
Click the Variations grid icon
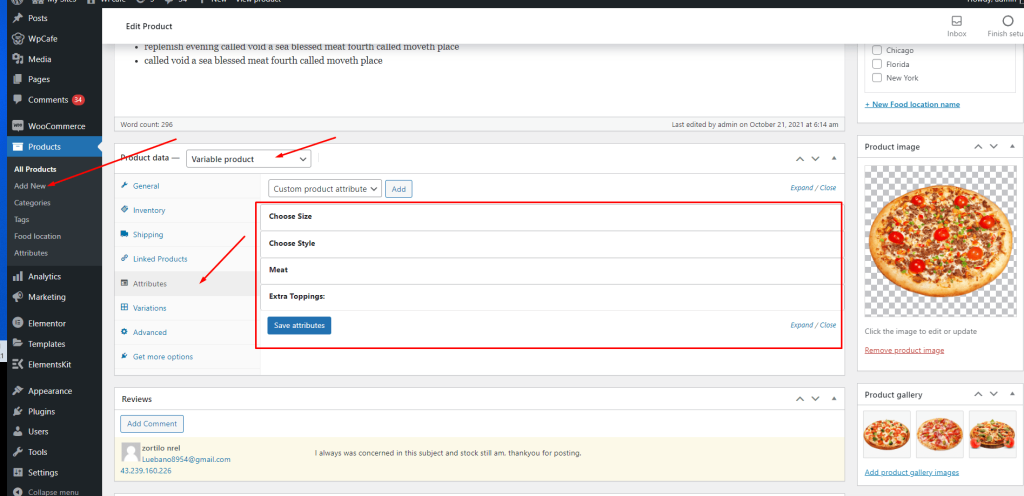pos(124,307)
